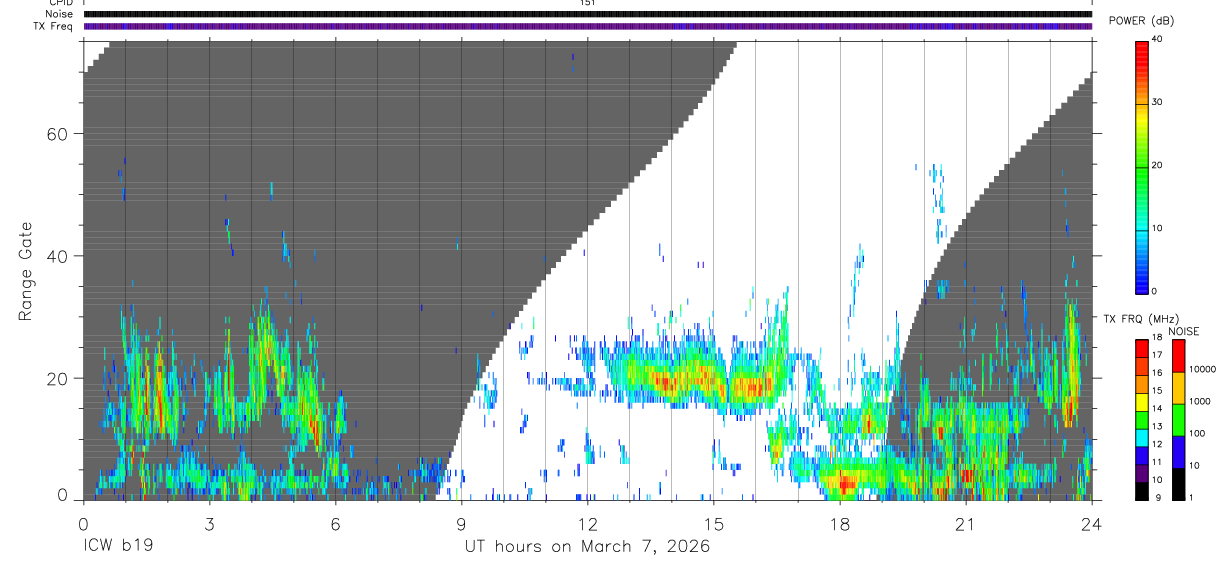The height and width of the screenshot is (567, 1228).
Task: Select the 1 label on NOISE scale
Action: coord(1190,498)
